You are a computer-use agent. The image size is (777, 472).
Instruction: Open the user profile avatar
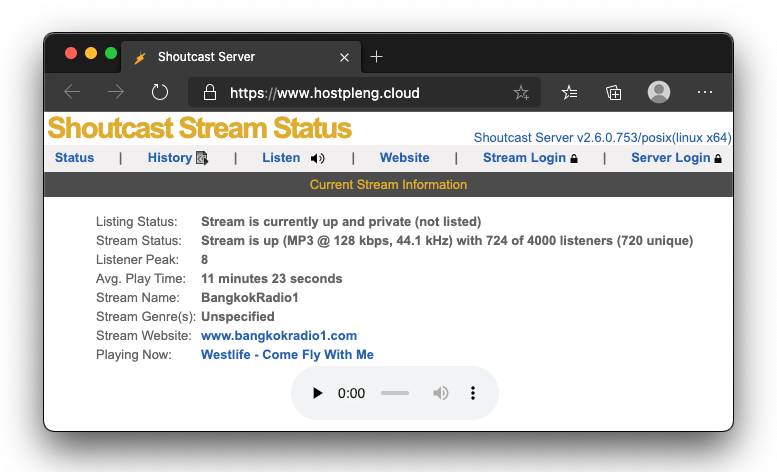click(x=659, y=92)
